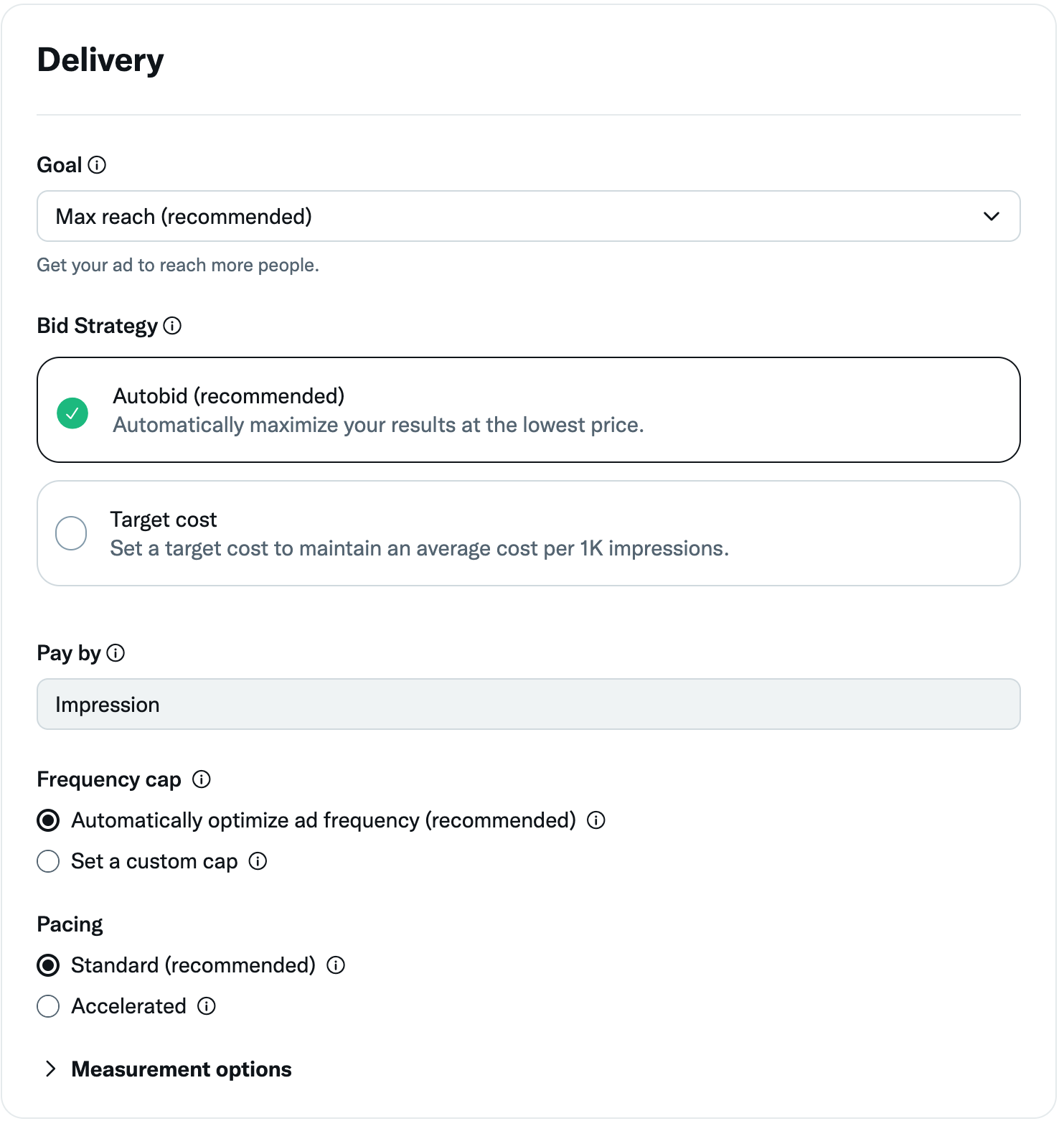1064x1121 pixels.
Task: Click the dropdown arrow in Goal field
Action: [992, 216]
